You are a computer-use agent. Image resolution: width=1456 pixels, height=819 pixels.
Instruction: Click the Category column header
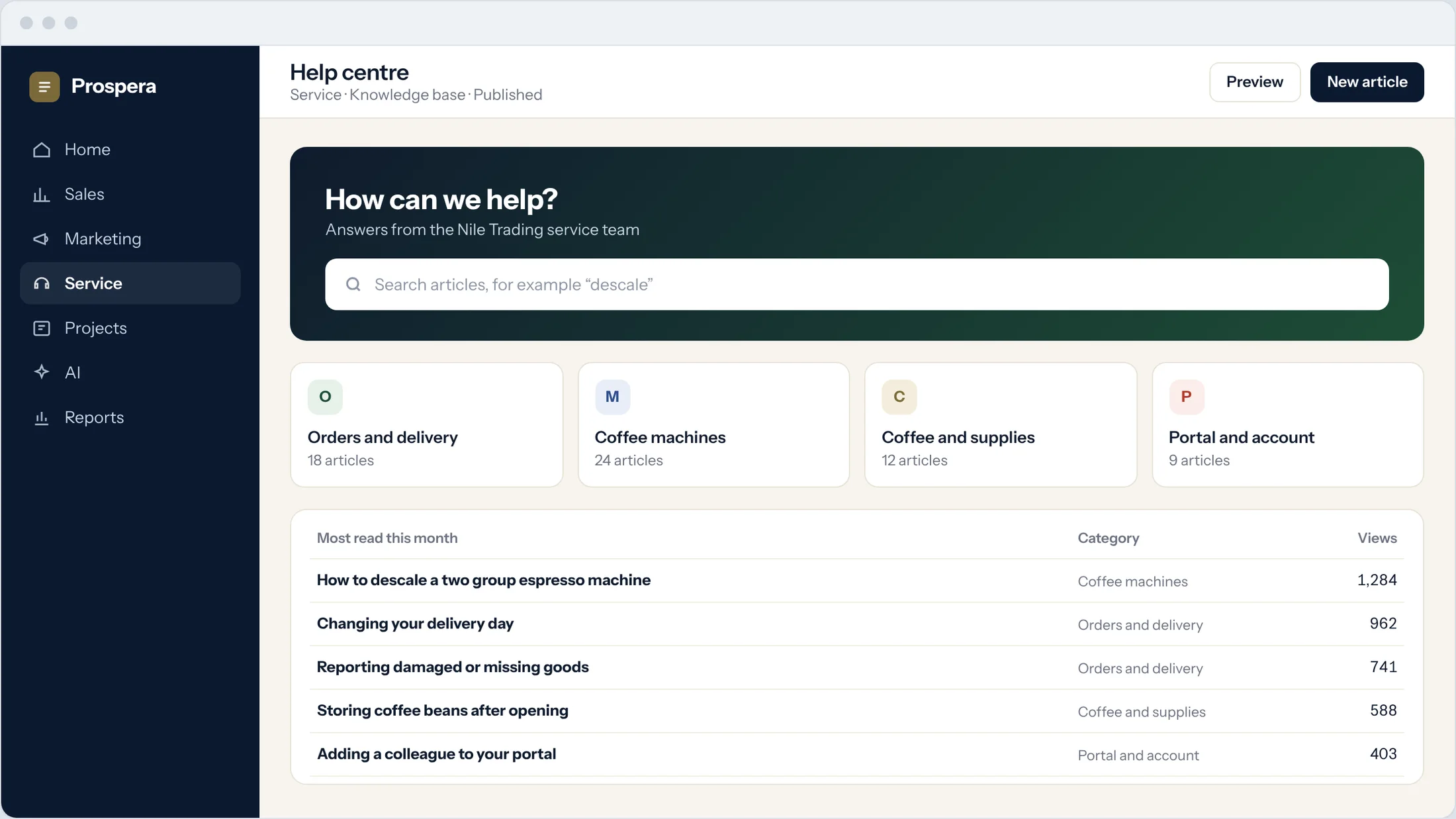pos(1109,538)
